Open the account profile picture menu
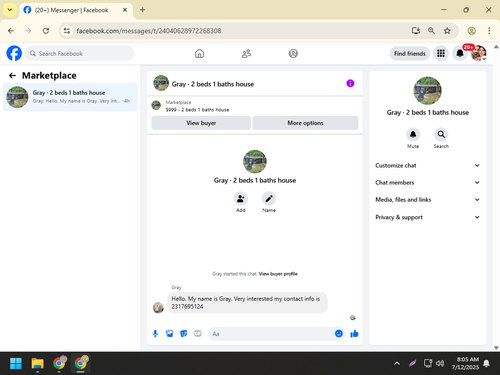 (478, 53)
